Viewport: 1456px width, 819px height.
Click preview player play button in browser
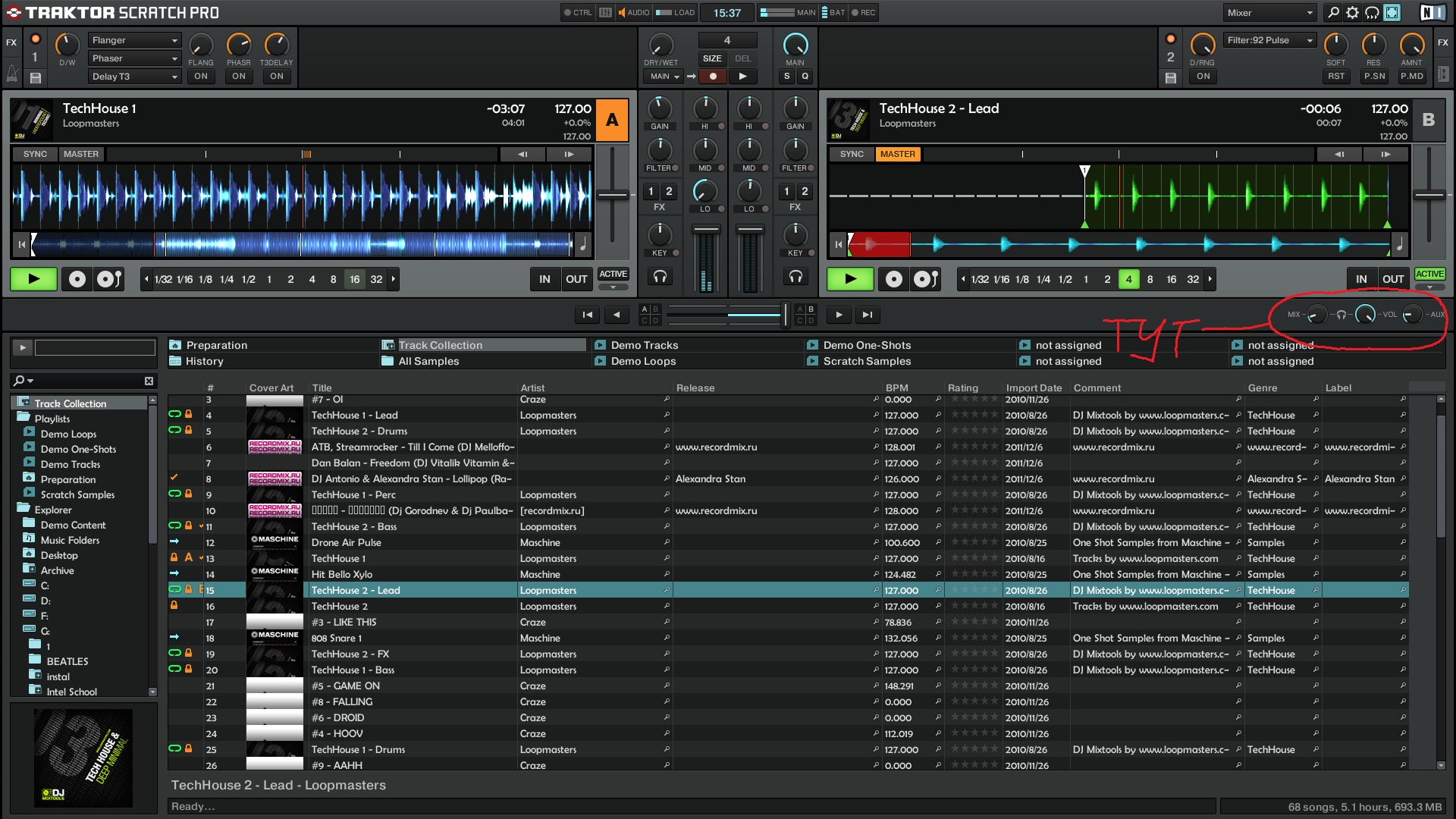pyautogui.click(x=22, y=348)
